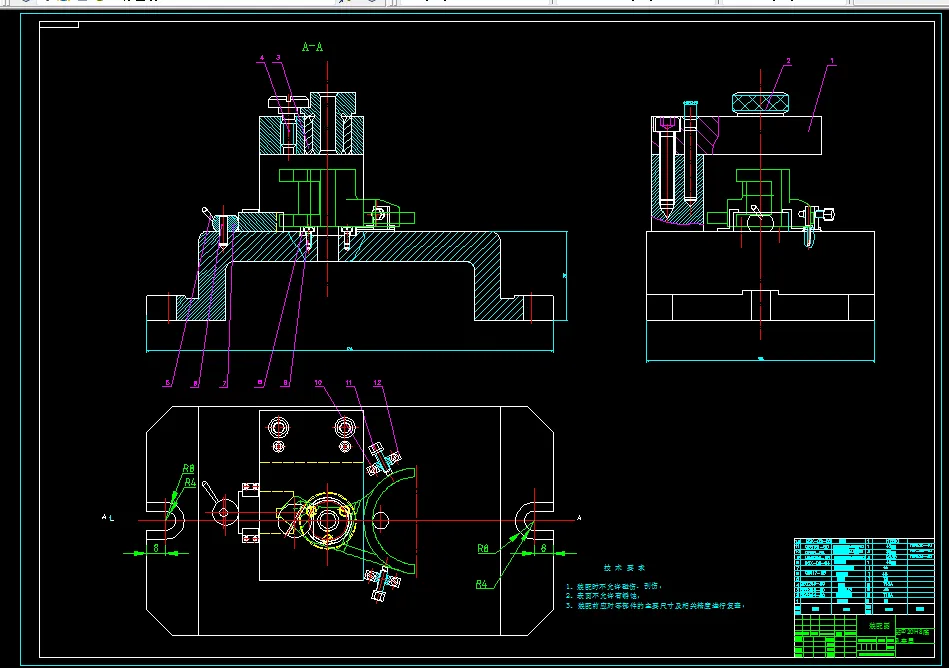Click the 装配图 title in title block
949x668 pixels.
pos(879,626)
